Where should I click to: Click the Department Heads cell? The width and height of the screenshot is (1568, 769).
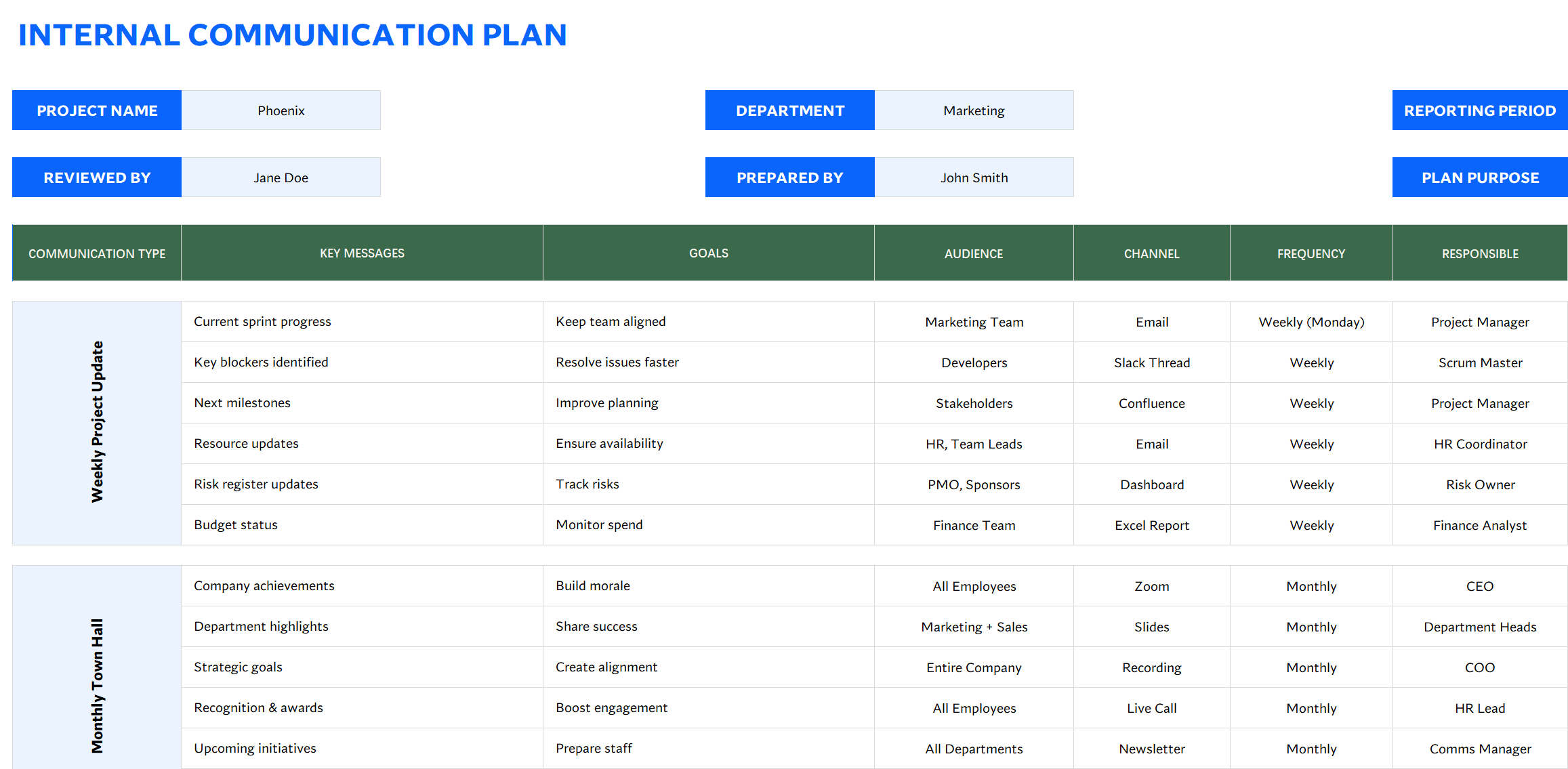[1481, 627]
